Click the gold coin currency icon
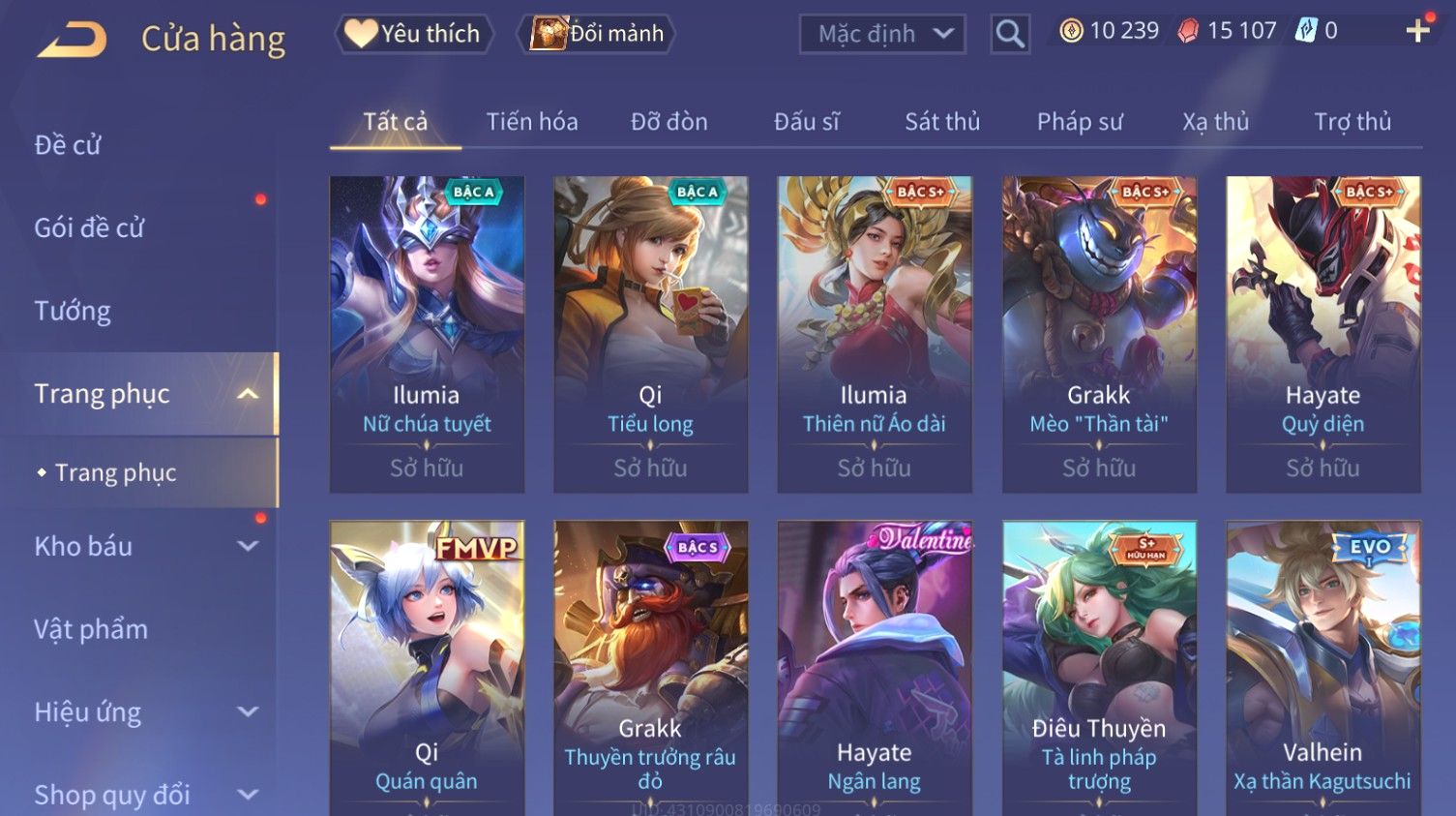 pyautogui.click(x=1071, y=31)
